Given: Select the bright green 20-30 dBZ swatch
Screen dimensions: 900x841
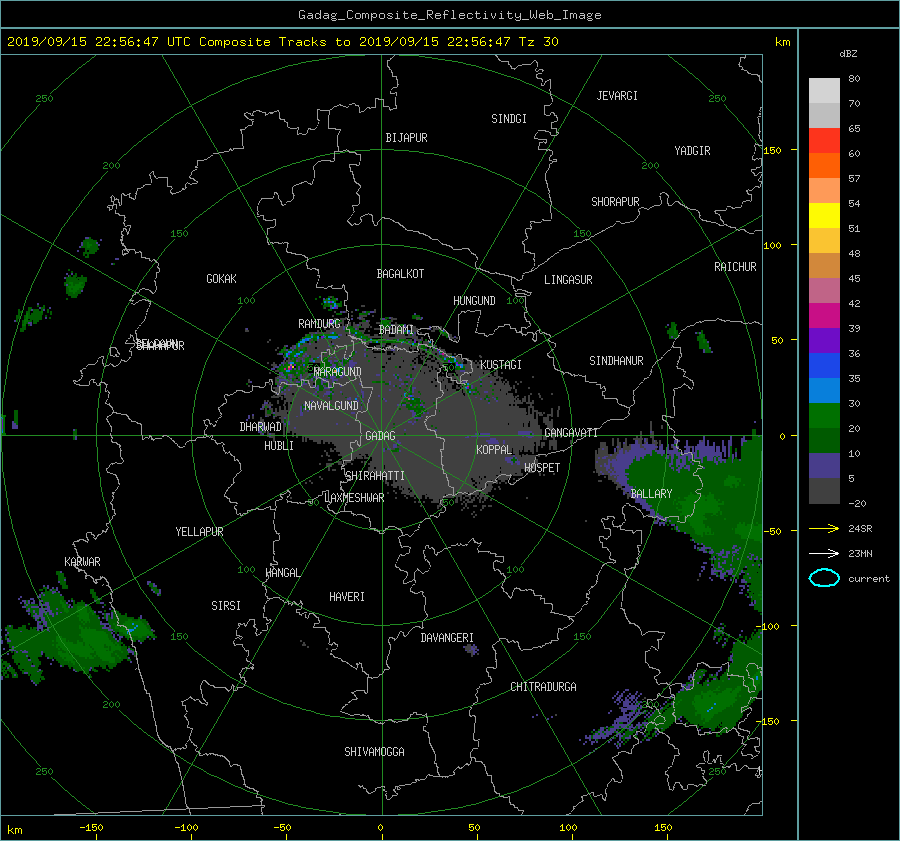Looking at the screenshot, I should [x=824, y=416].
